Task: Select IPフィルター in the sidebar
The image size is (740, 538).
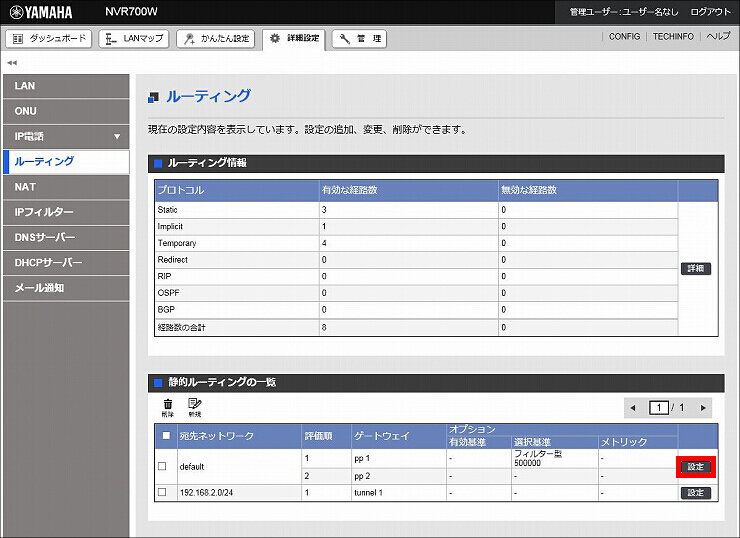Action: pyautogui.click(x=66, y=212)
